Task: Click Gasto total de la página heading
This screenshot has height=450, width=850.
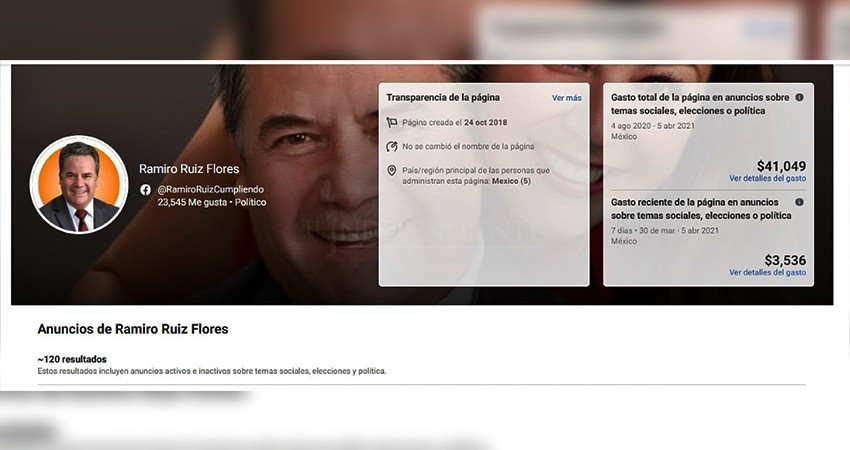Action: [x=700, y=104]
